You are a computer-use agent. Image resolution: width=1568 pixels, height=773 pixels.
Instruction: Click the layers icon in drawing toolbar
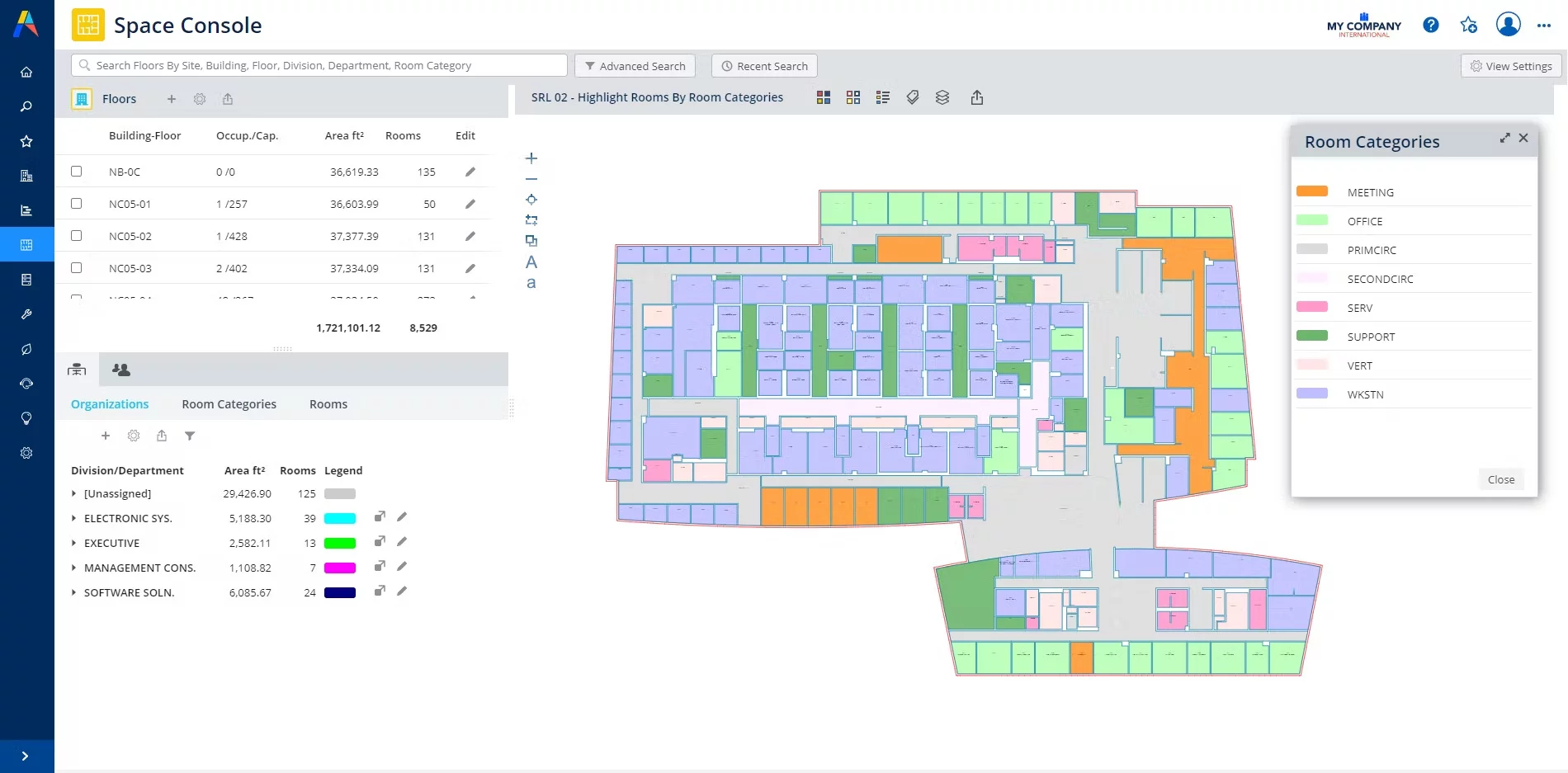(x=942, y=97)
